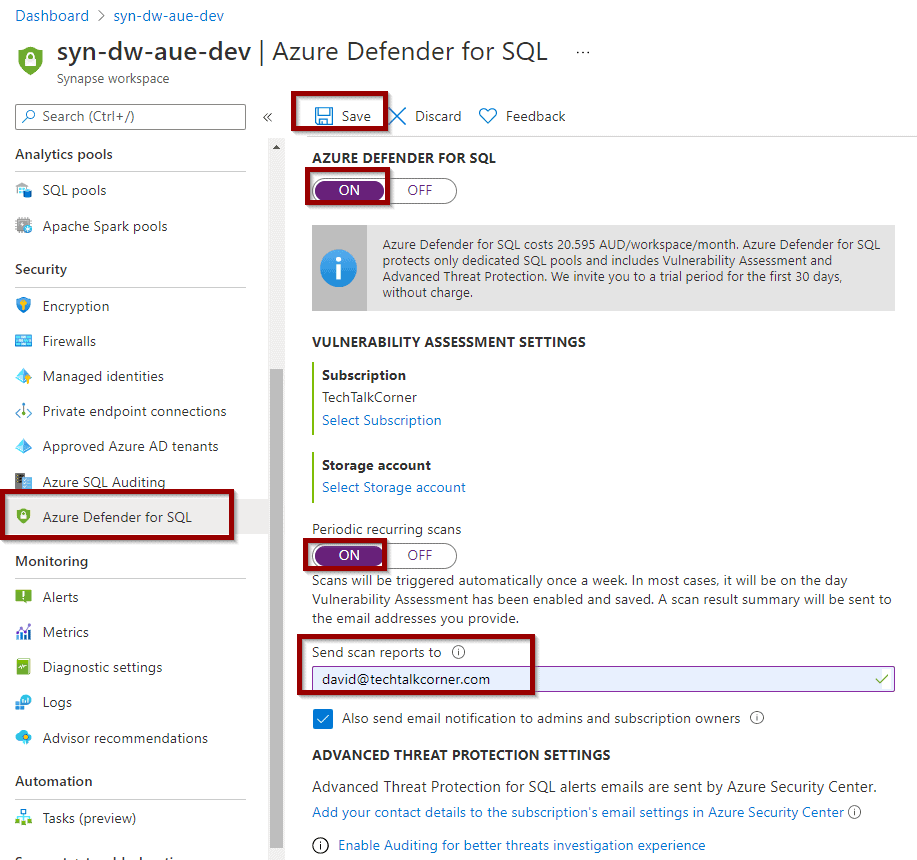
Task: Click the Discard X icon
Action: tap(398, 116)
